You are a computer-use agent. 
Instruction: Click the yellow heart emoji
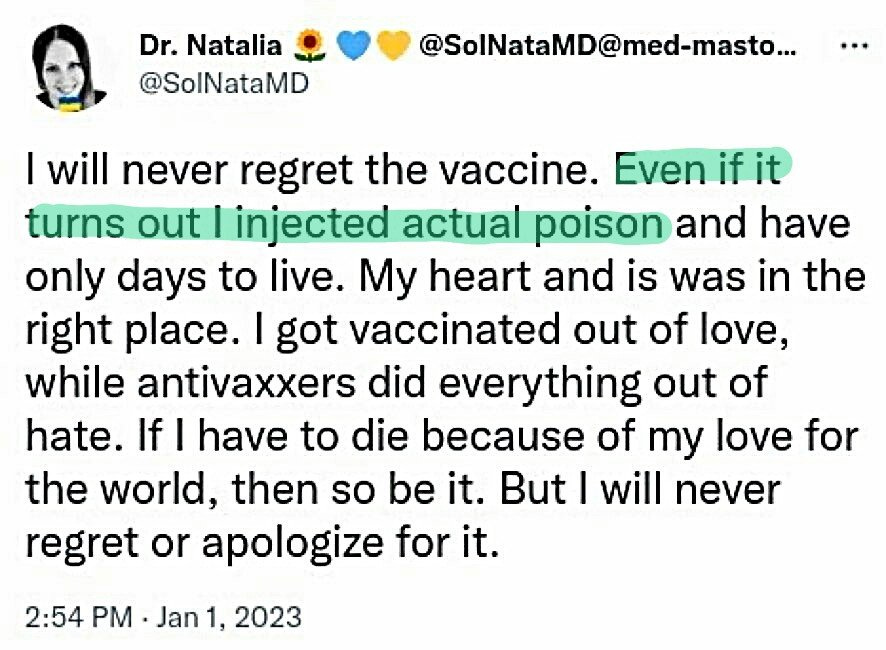(392, 46)
